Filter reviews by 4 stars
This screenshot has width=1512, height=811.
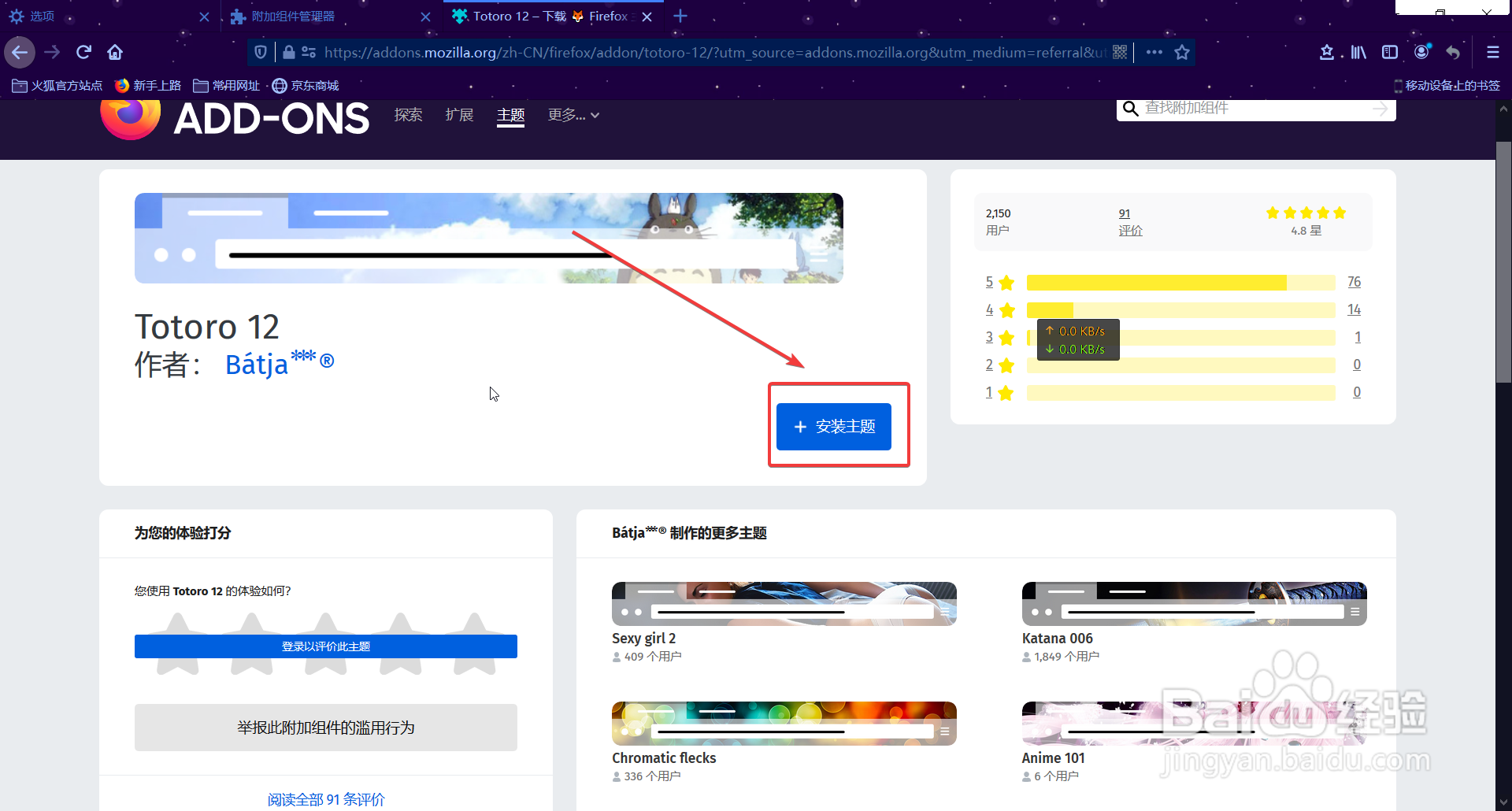(999, 309)
